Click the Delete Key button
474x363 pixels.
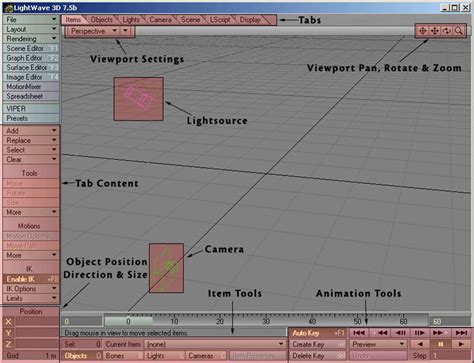(x=318, y=356)
